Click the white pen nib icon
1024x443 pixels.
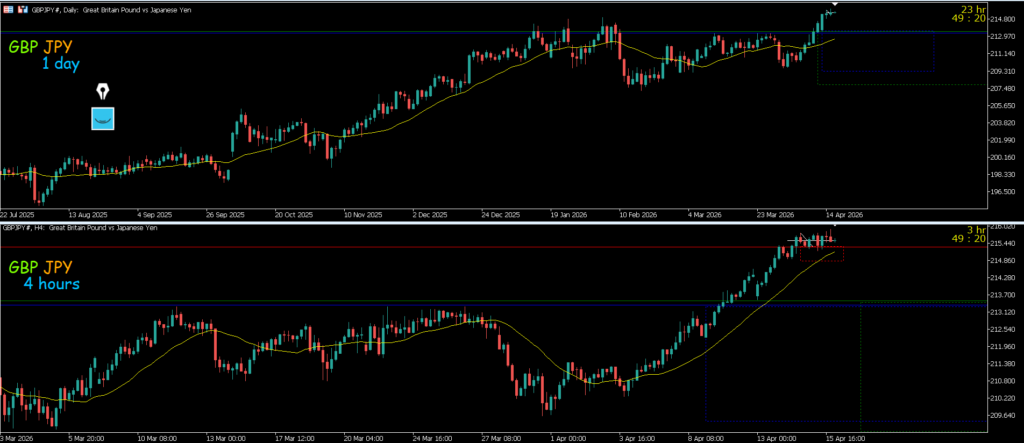103,92
